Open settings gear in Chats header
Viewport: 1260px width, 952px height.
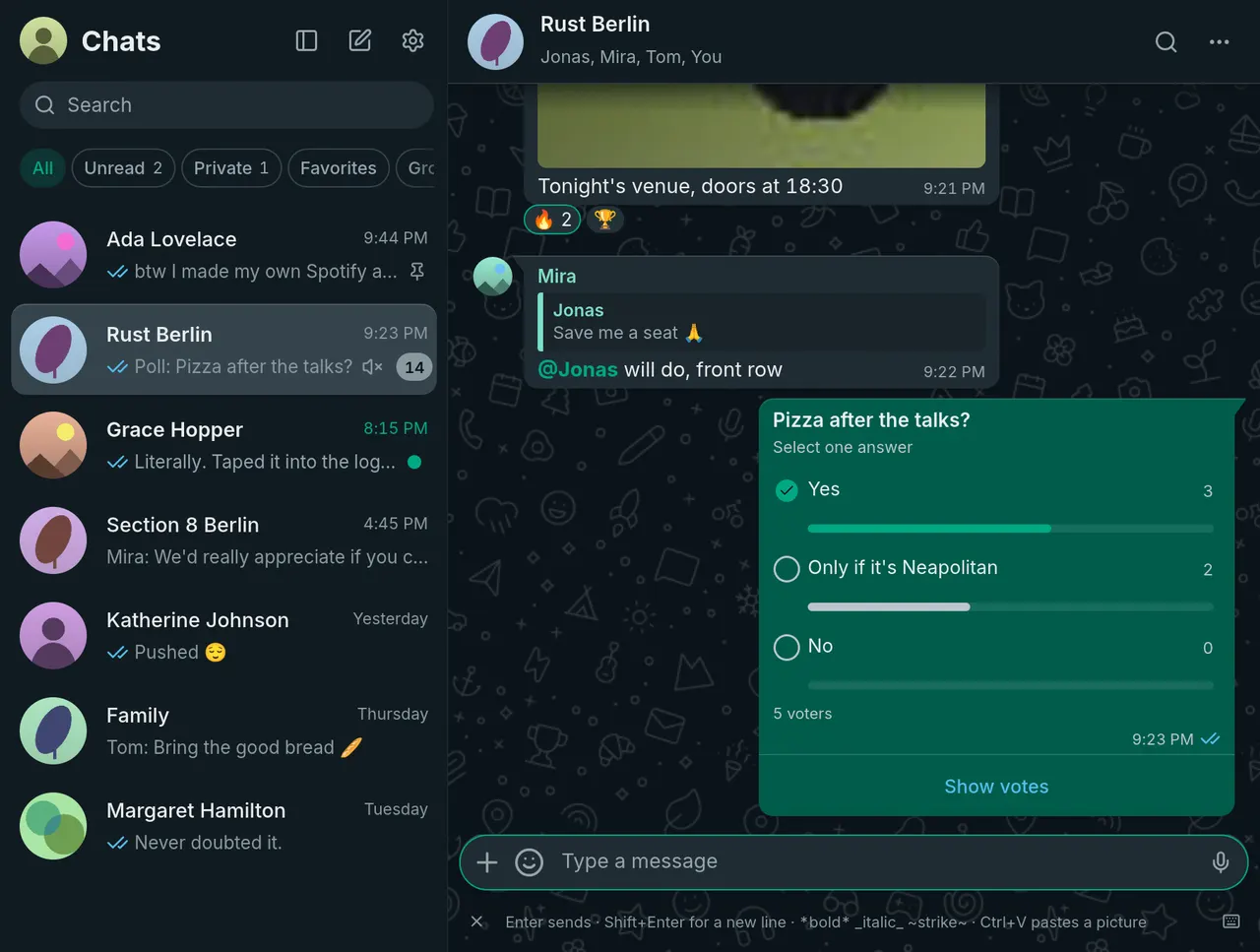click(x=413, y=40)
